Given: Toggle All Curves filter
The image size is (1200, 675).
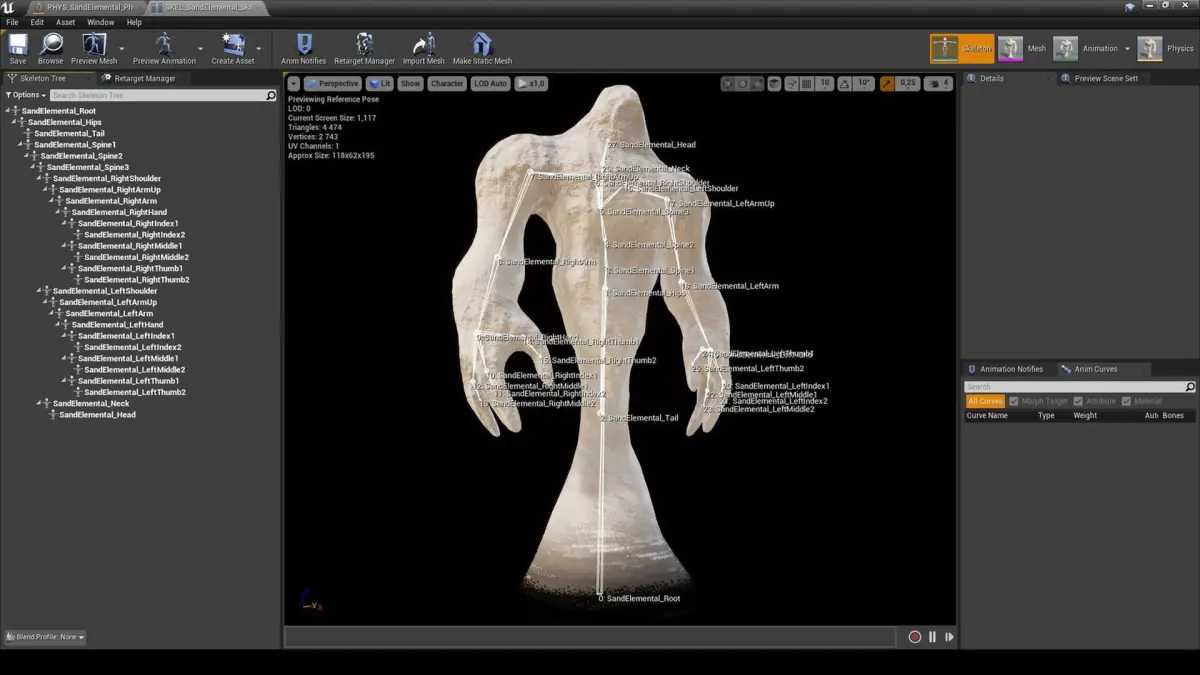Looking at the screenshot, I should pos(985,401).
